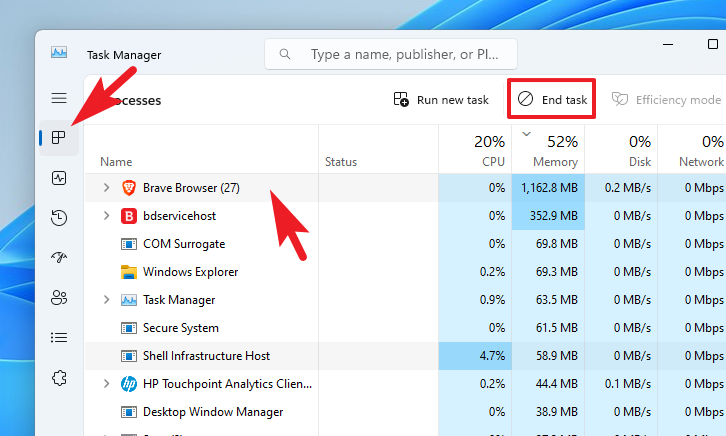
Task: Click the 38.9 MB memory cell
Action: (548, 412)
